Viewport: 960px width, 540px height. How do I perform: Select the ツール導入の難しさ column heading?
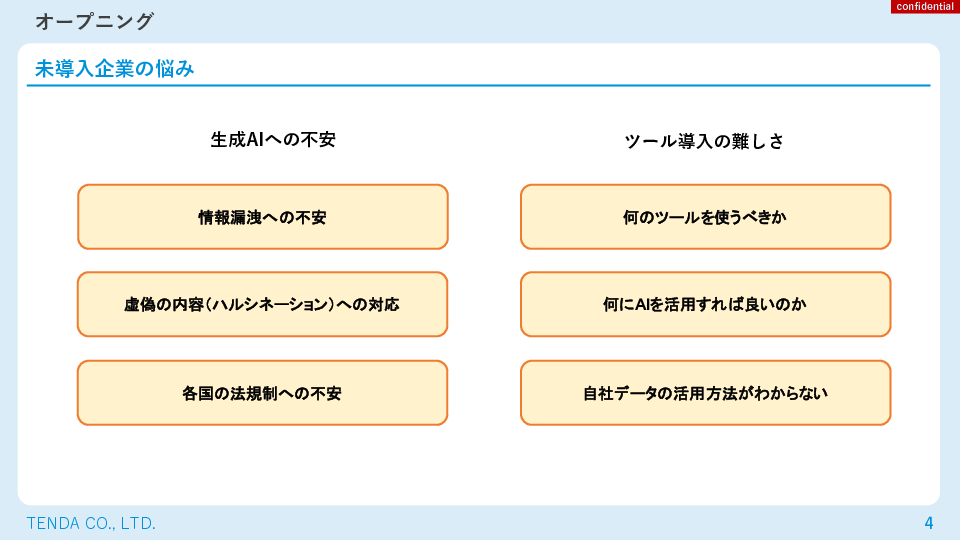tap(704, 141)
